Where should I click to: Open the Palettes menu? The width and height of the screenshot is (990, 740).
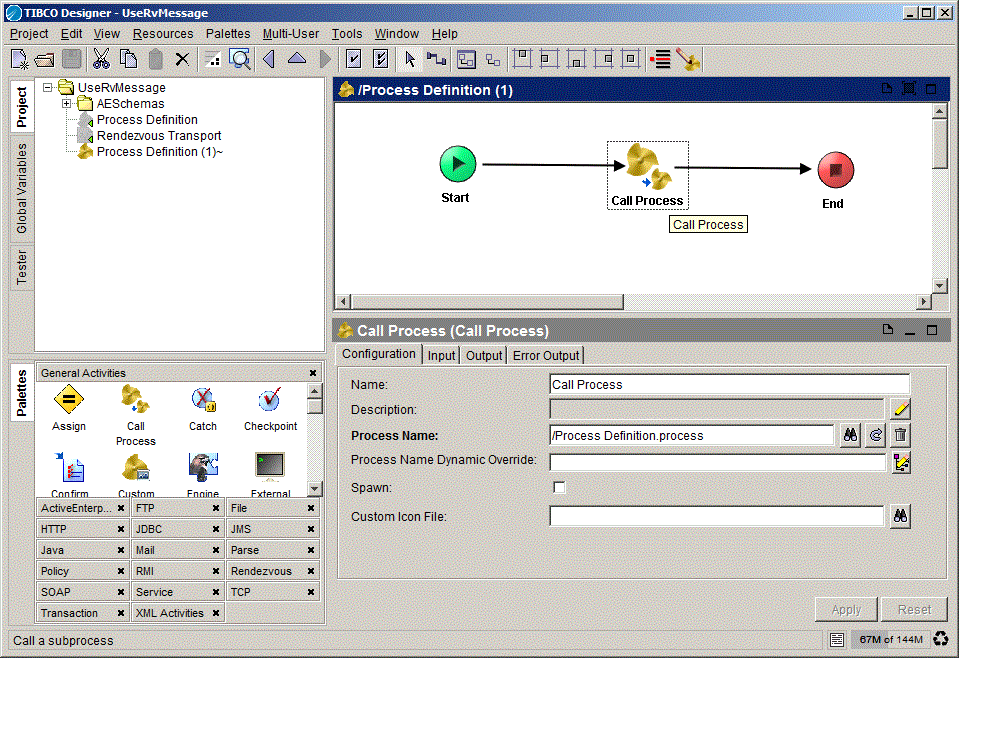click(x=228, y=34)
